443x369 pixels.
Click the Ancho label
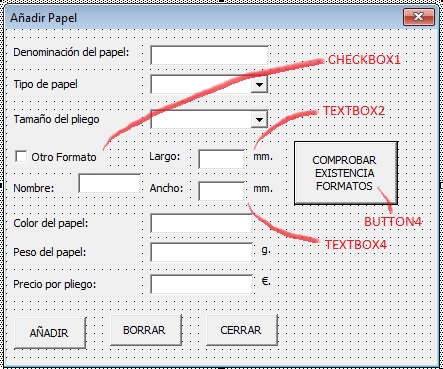pyautogui.click(x=166, y=188)
